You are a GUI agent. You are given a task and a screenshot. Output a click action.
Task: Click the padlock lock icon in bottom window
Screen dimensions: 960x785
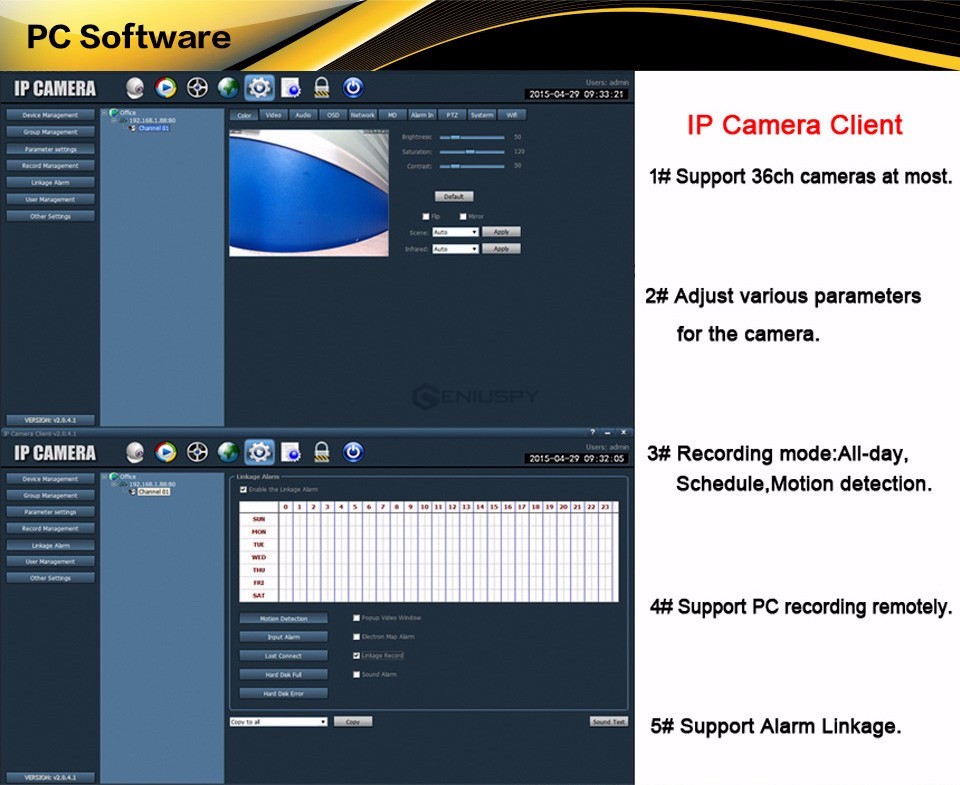pos(322,452)
